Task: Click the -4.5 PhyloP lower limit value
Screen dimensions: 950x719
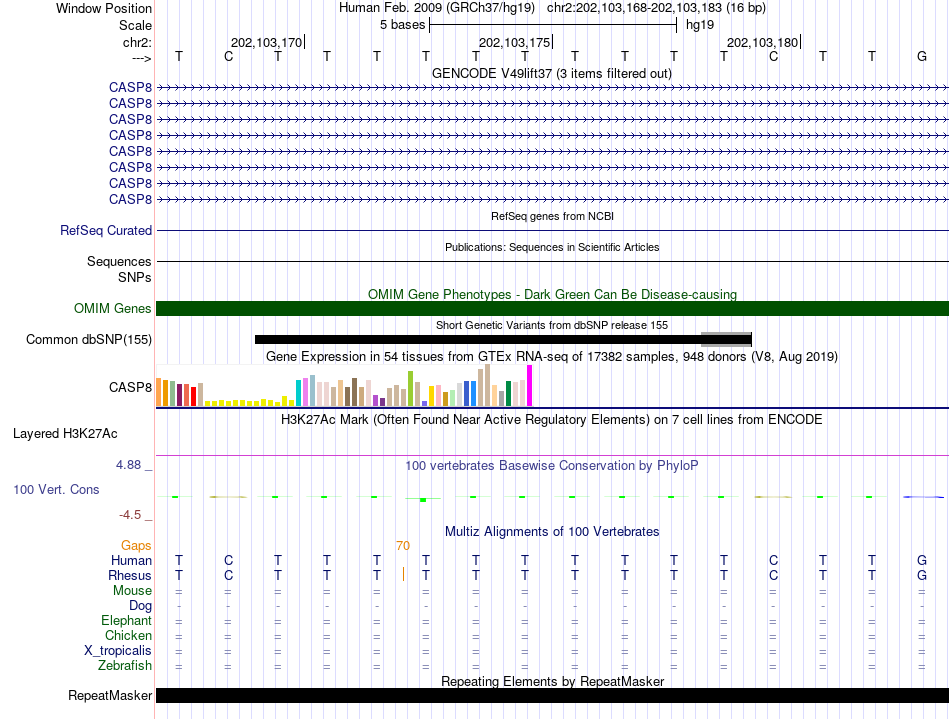Action: 130,515
